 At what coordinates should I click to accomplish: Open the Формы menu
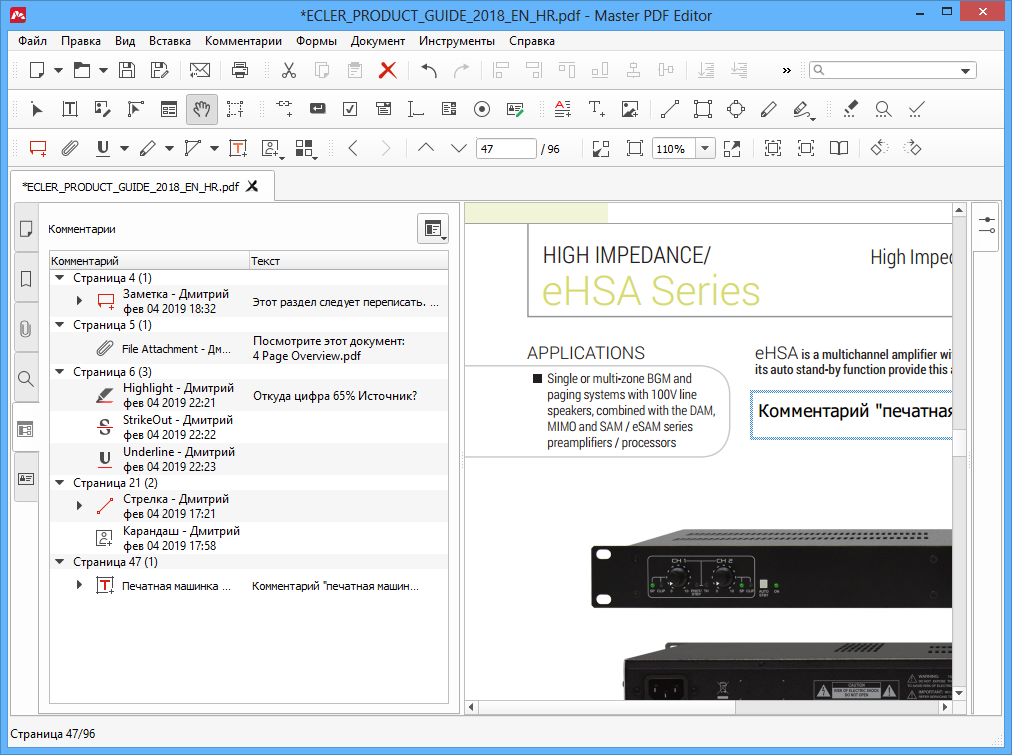click(x=316, y=41)
